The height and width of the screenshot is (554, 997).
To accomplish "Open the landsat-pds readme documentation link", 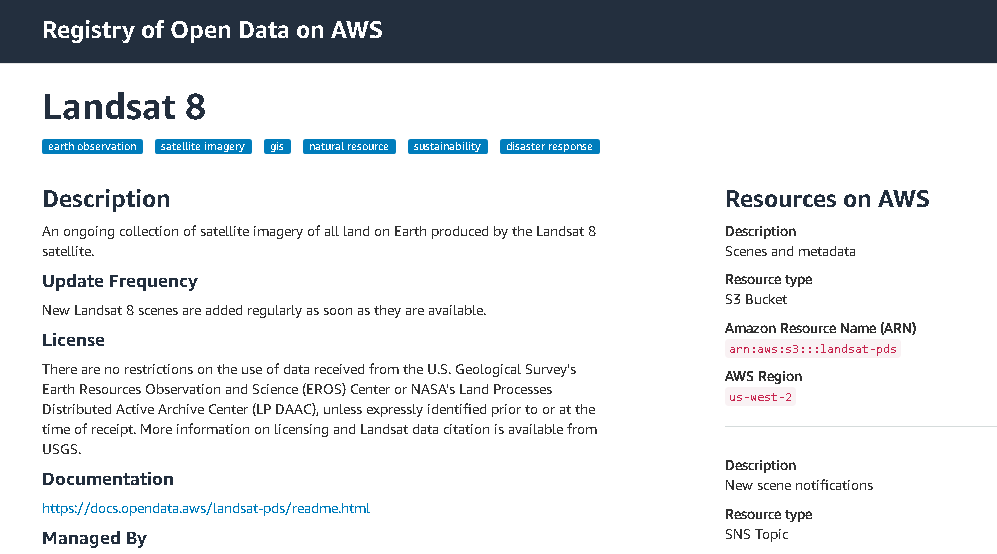I will tap(206, 509).
